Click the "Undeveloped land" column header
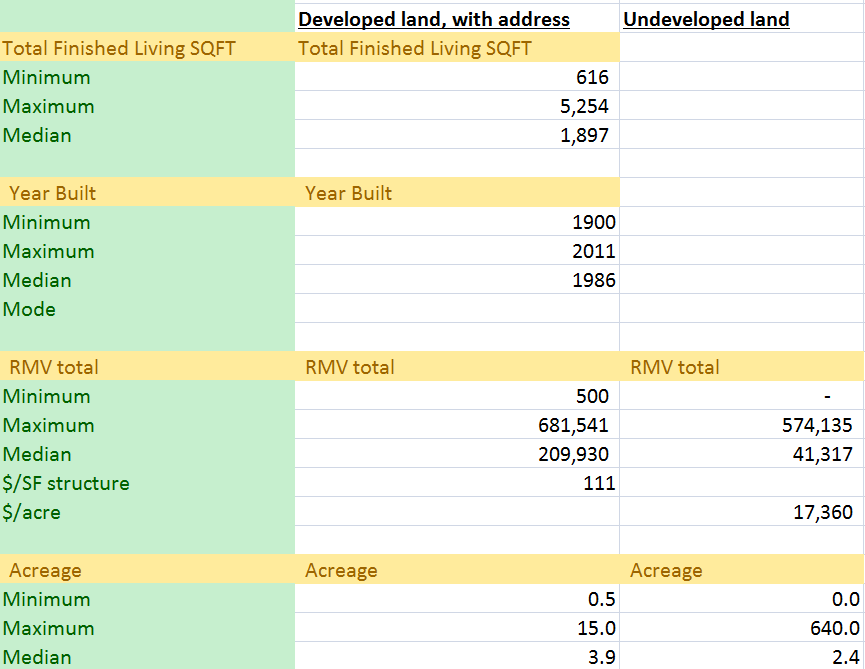 706,19
